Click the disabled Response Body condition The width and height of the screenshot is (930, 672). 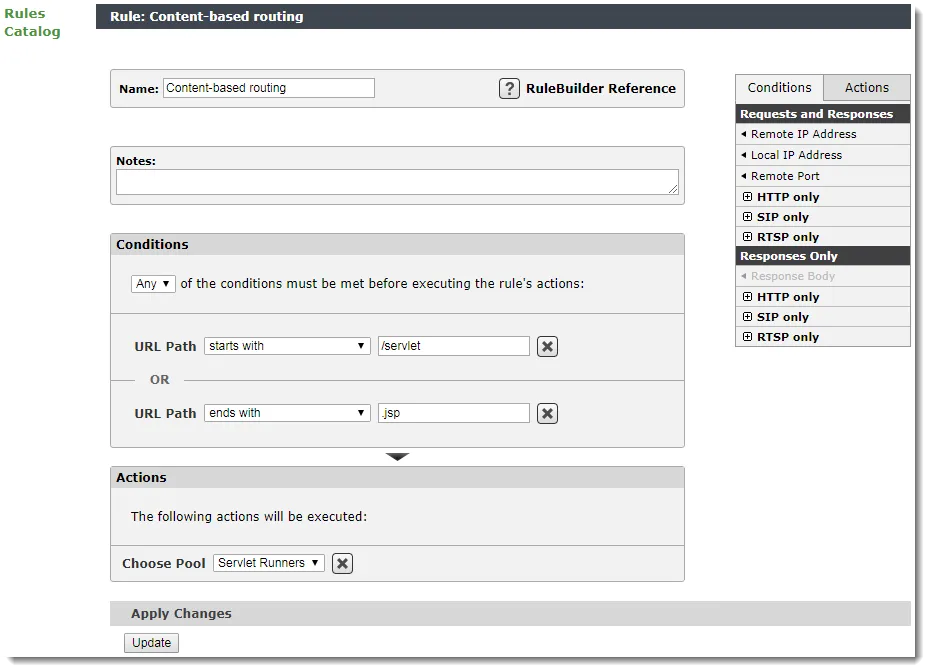coord(823,276)
